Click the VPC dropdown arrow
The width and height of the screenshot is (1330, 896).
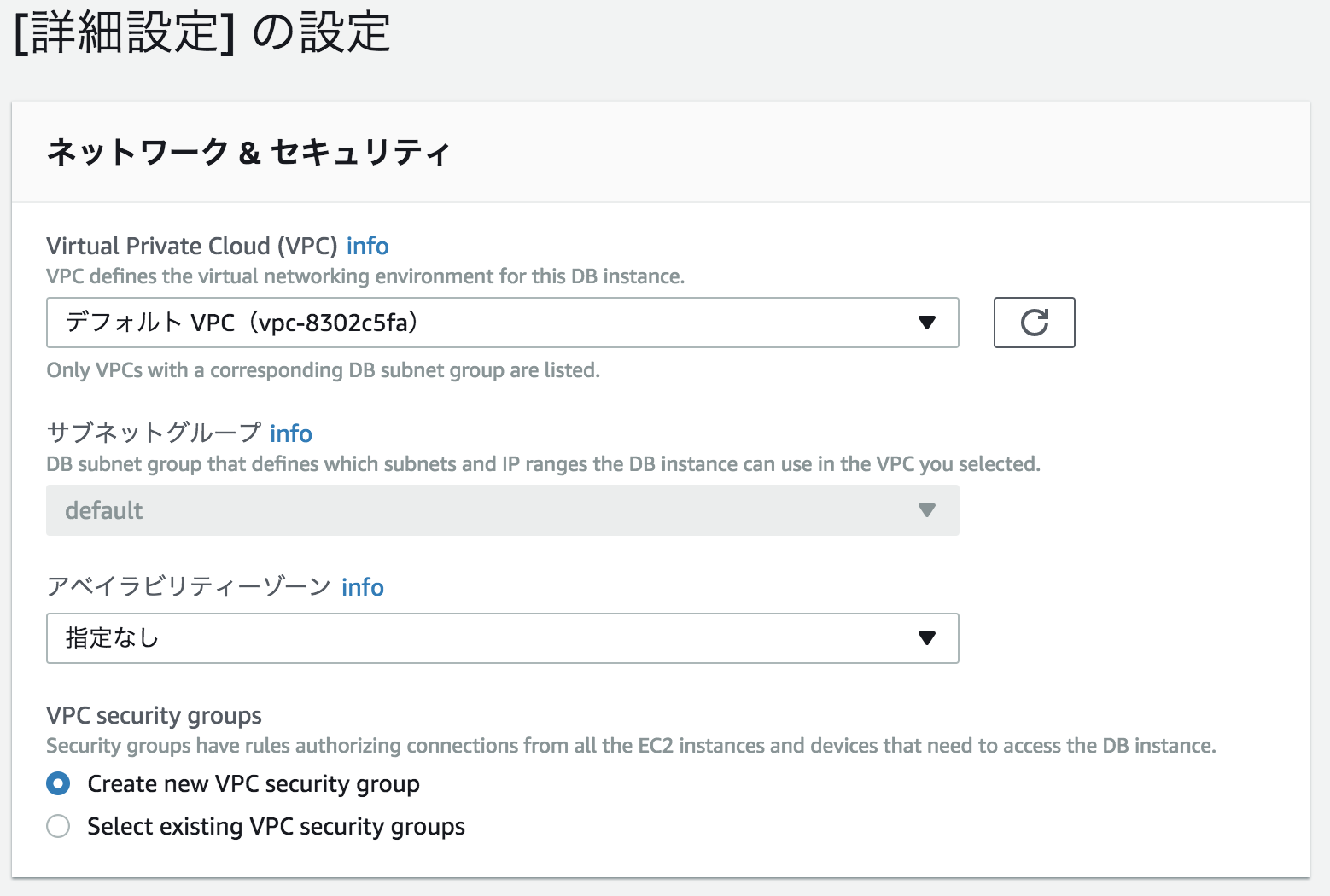point(926,323)
